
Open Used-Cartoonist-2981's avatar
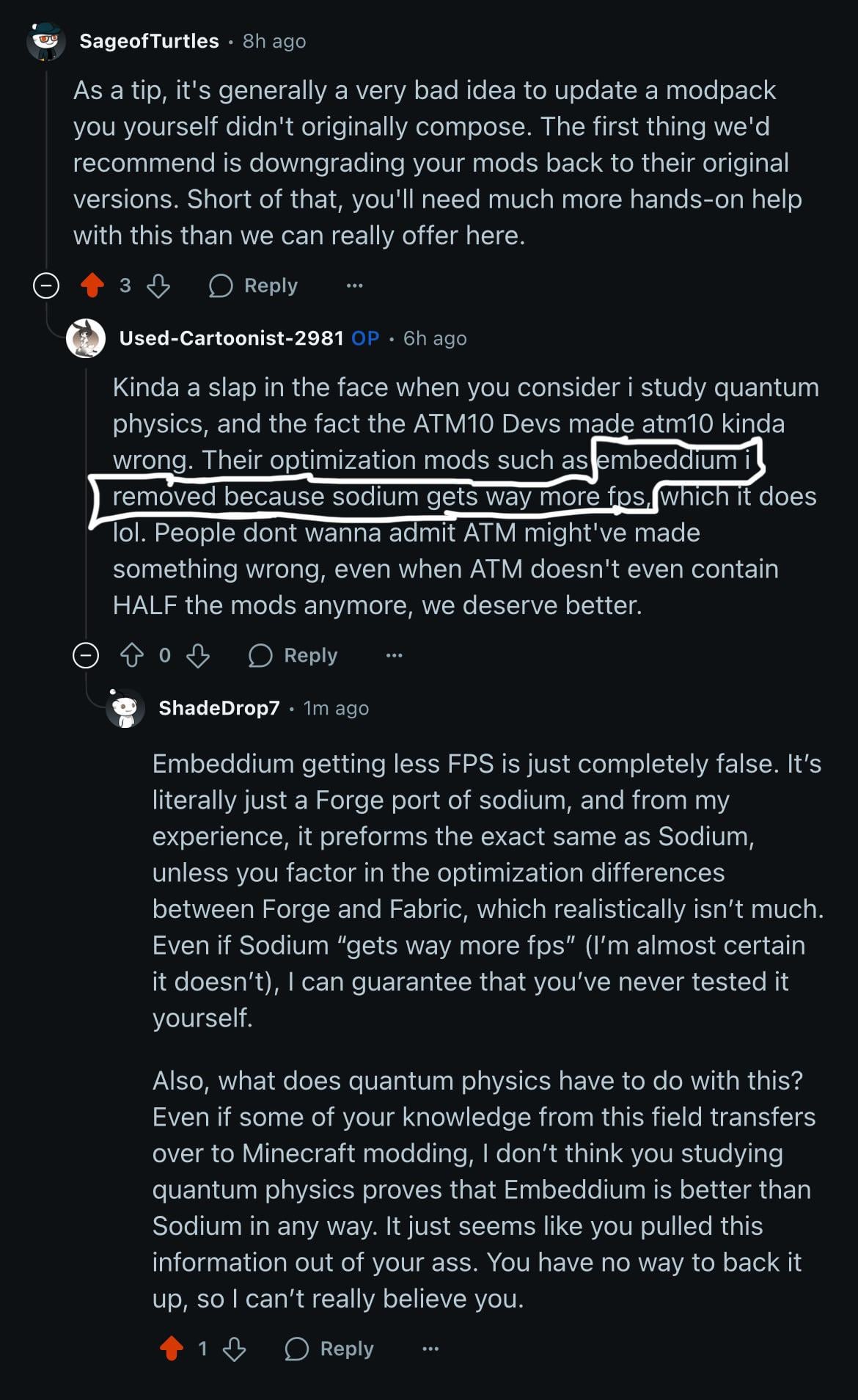click(86, 338)
